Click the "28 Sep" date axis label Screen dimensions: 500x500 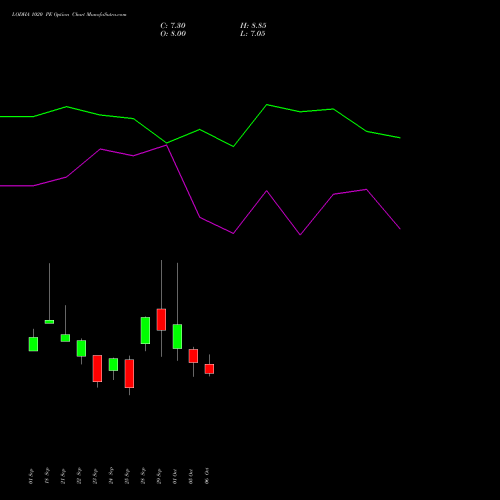(x=143, y=476)
